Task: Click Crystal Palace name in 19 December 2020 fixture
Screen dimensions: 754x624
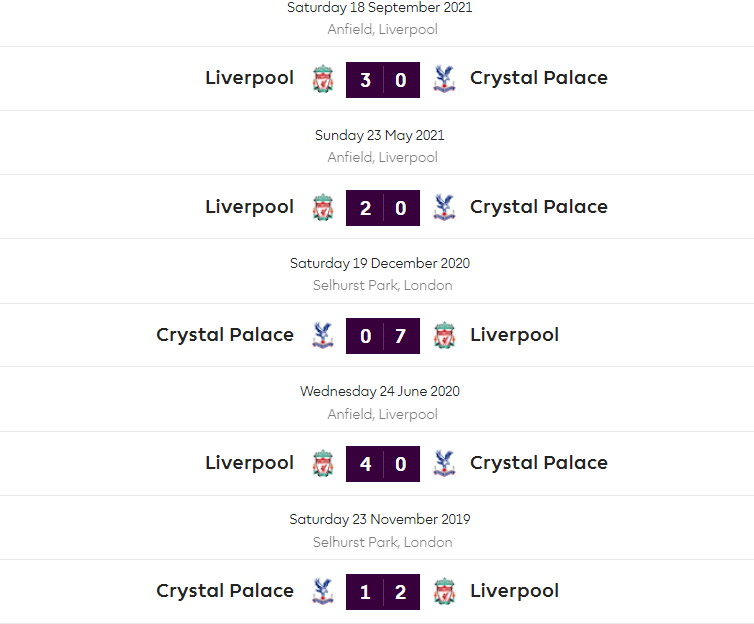Action: [x=225, y=335]
